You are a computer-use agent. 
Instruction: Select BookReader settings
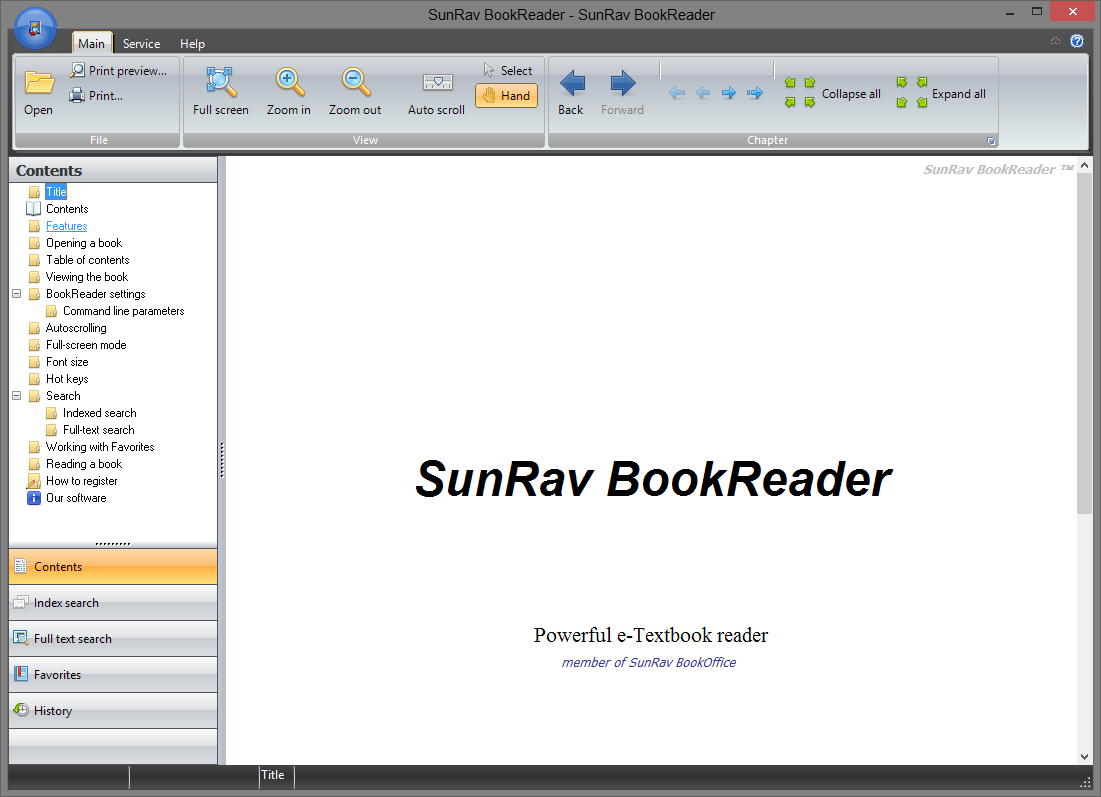[x=95, y=294]
